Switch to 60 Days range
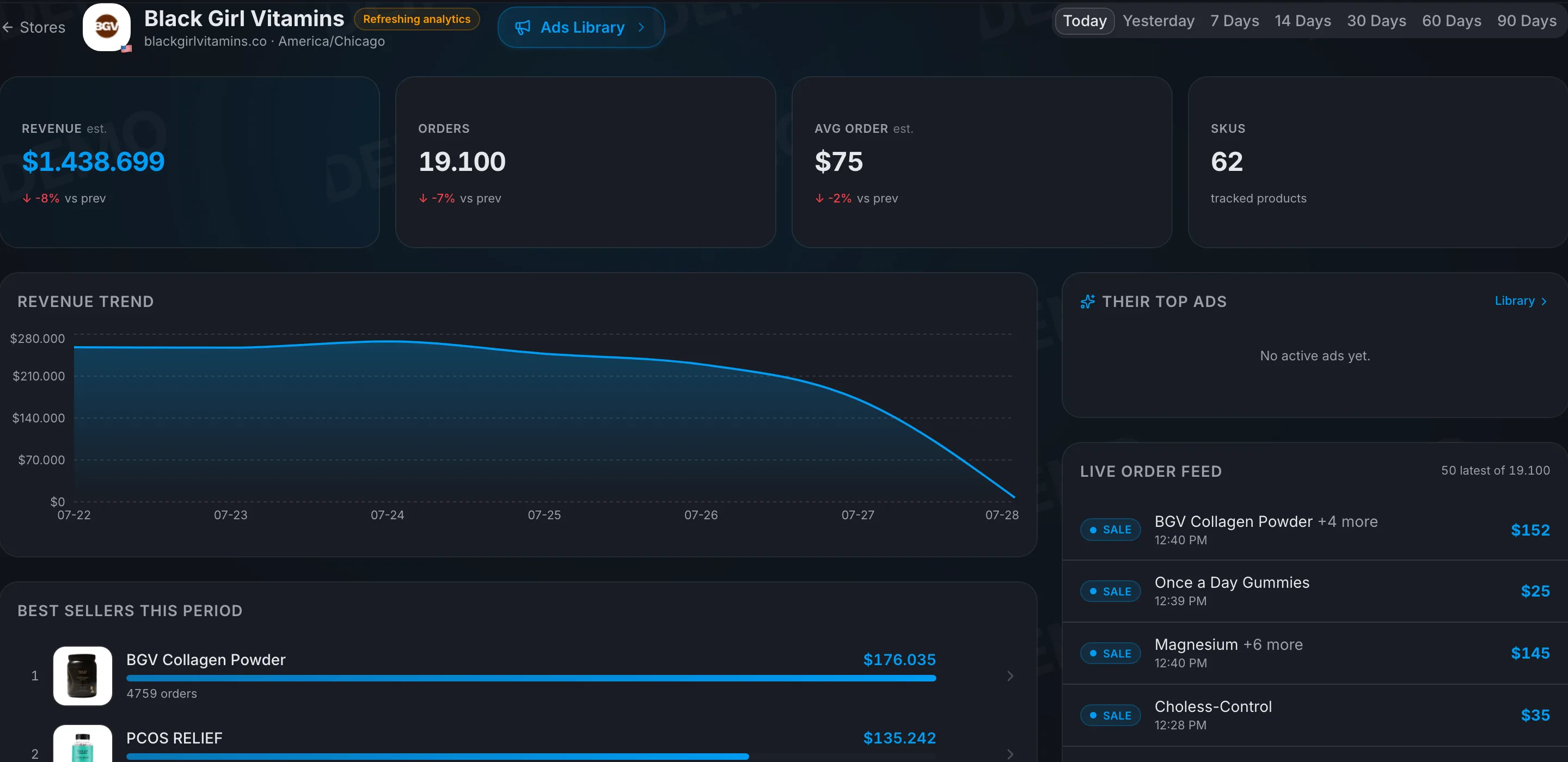Image resolution: width=1568 pixels, height=762 pixels. pyautogui.click(x=1451, y=21)
